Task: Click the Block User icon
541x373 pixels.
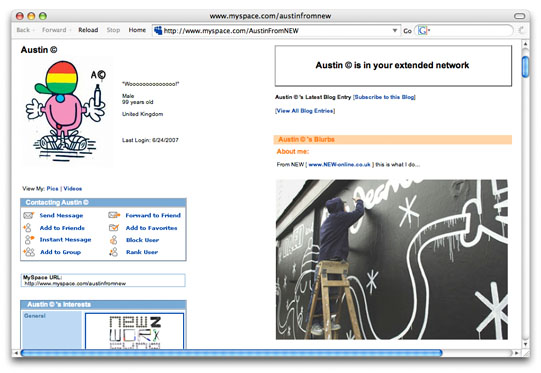Action: point(114,240)
